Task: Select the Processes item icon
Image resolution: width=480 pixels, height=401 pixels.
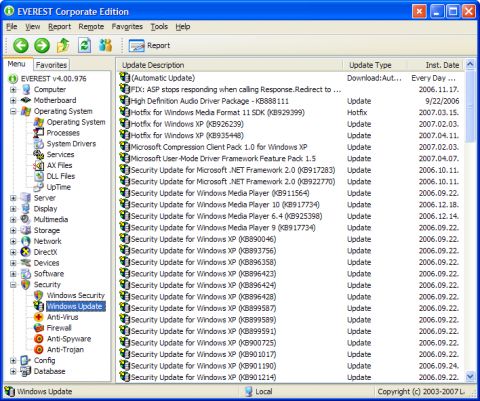Action: pos(39,133)
